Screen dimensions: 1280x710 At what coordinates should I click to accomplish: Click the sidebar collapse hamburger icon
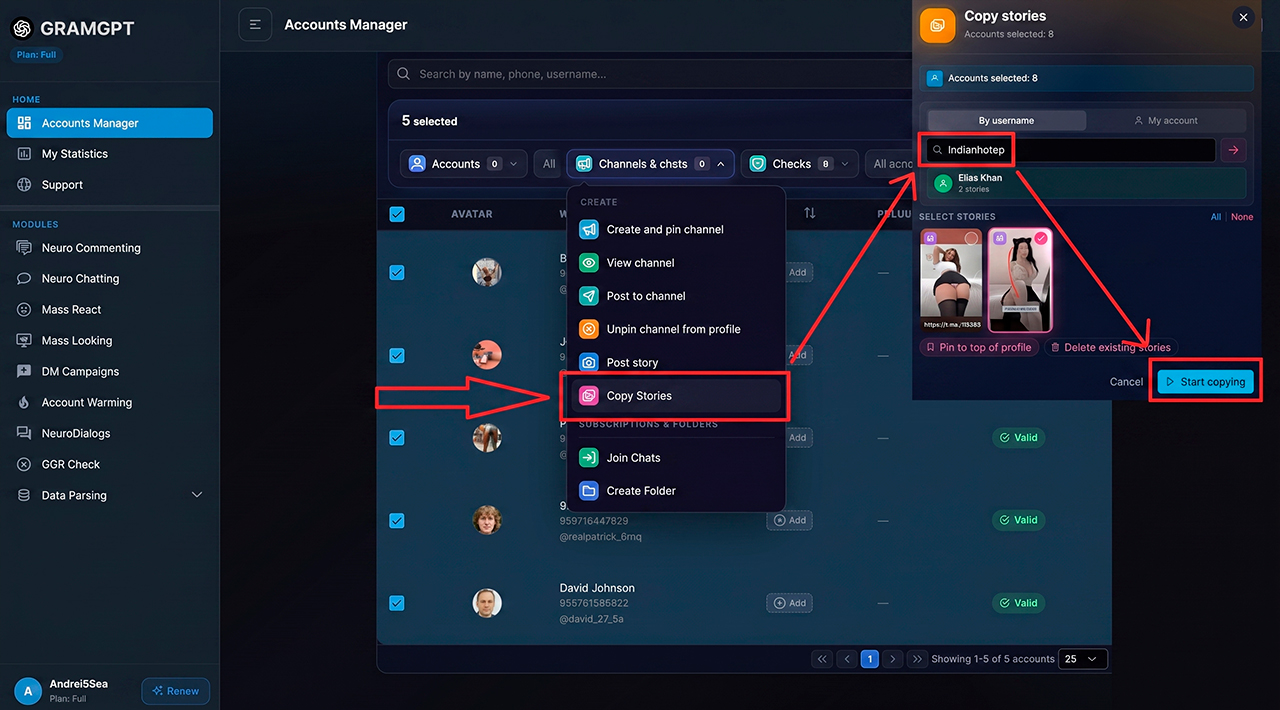255,25
